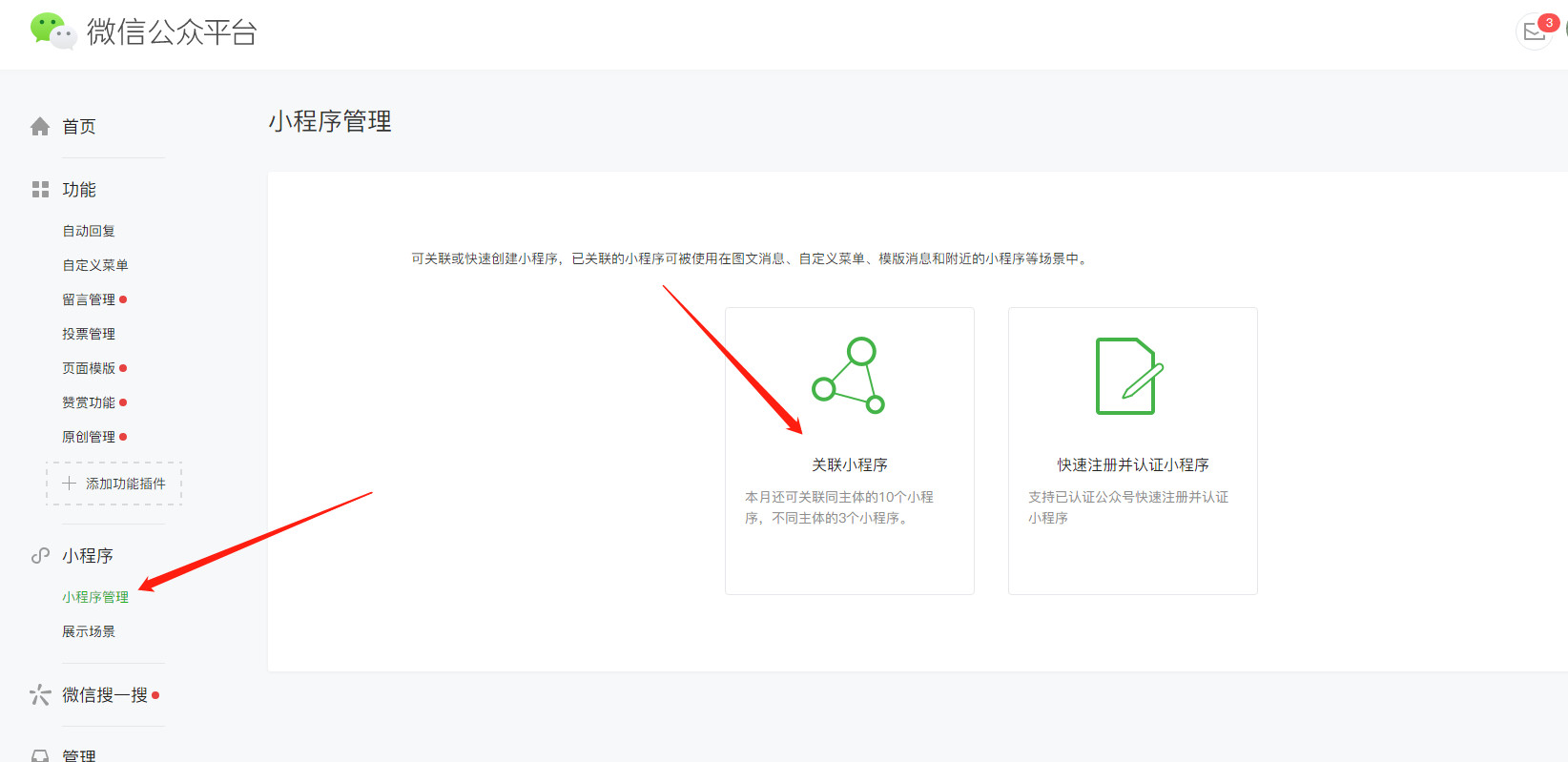Click the 关联小程序 network icon

click(x=849, y=375)
